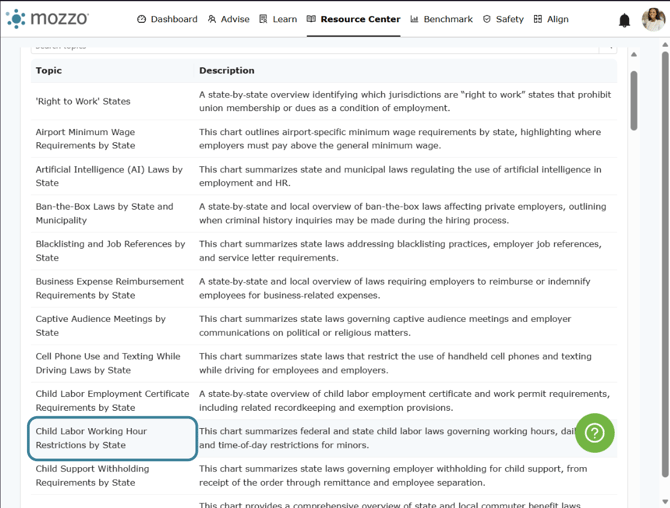Open the Align tab
670x508 pixels.
551,19
